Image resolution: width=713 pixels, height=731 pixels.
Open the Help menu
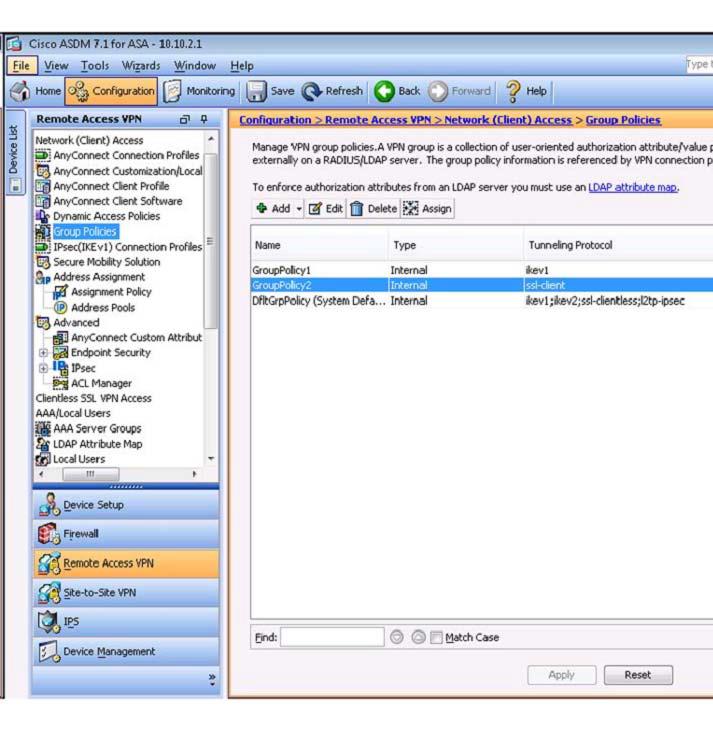pos(242,66)
